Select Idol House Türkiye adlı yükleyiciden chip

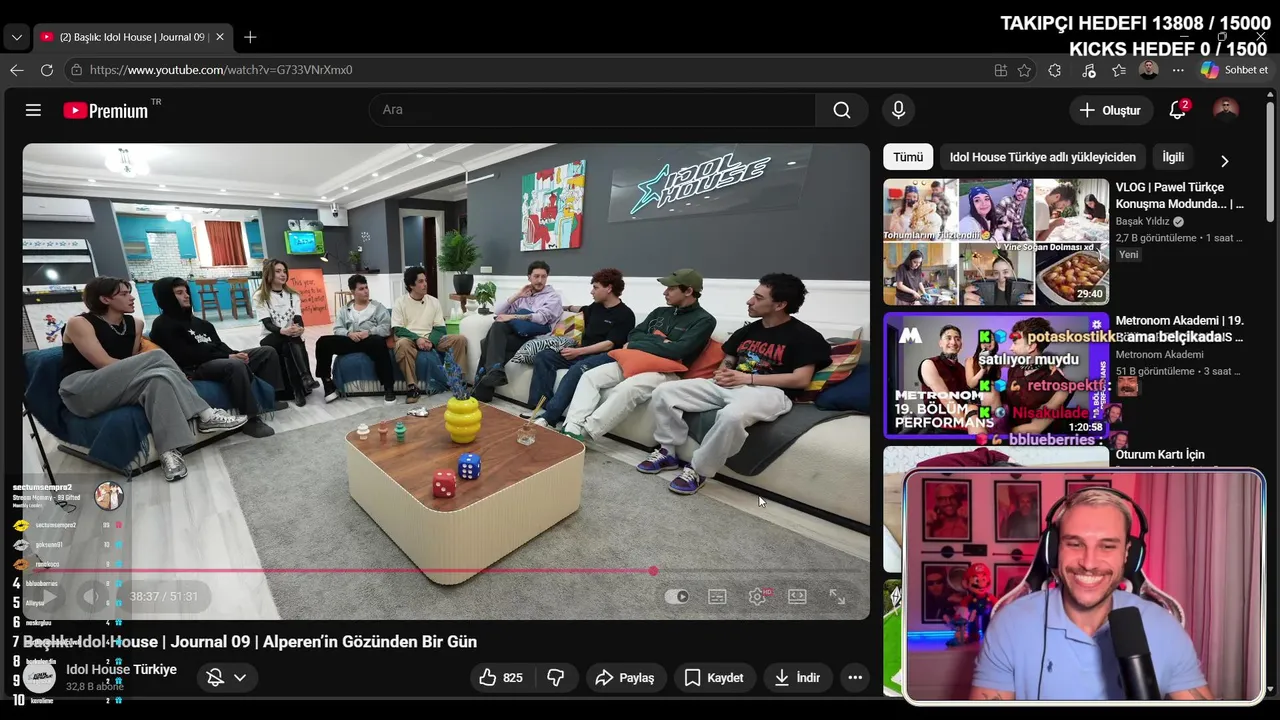[x=1043, y=157]
